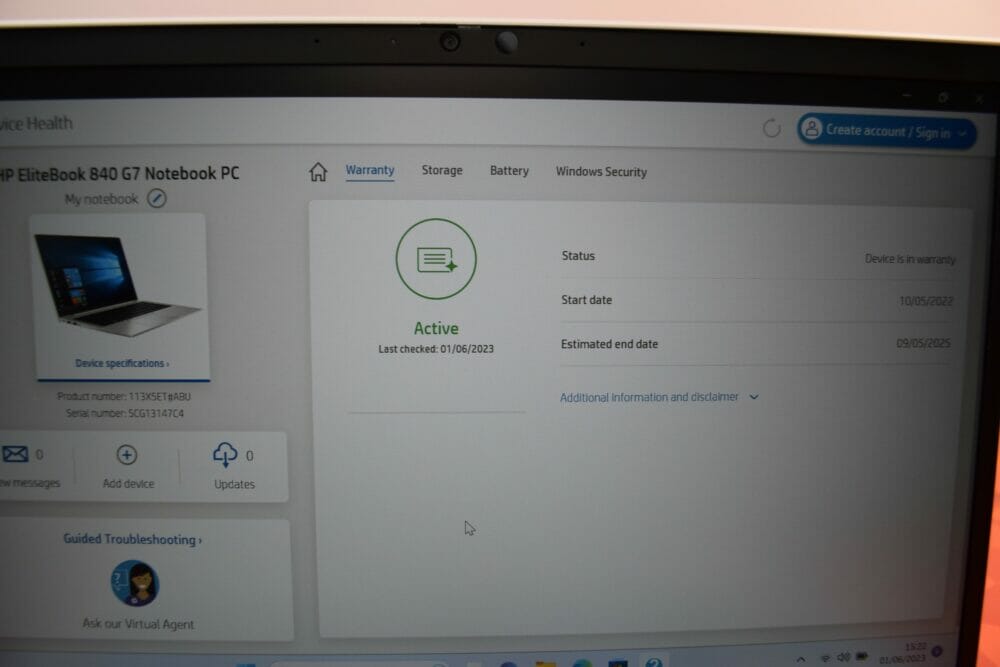
Task: Click the Start date value 10/05/2022
Action: tap(926, 301)
